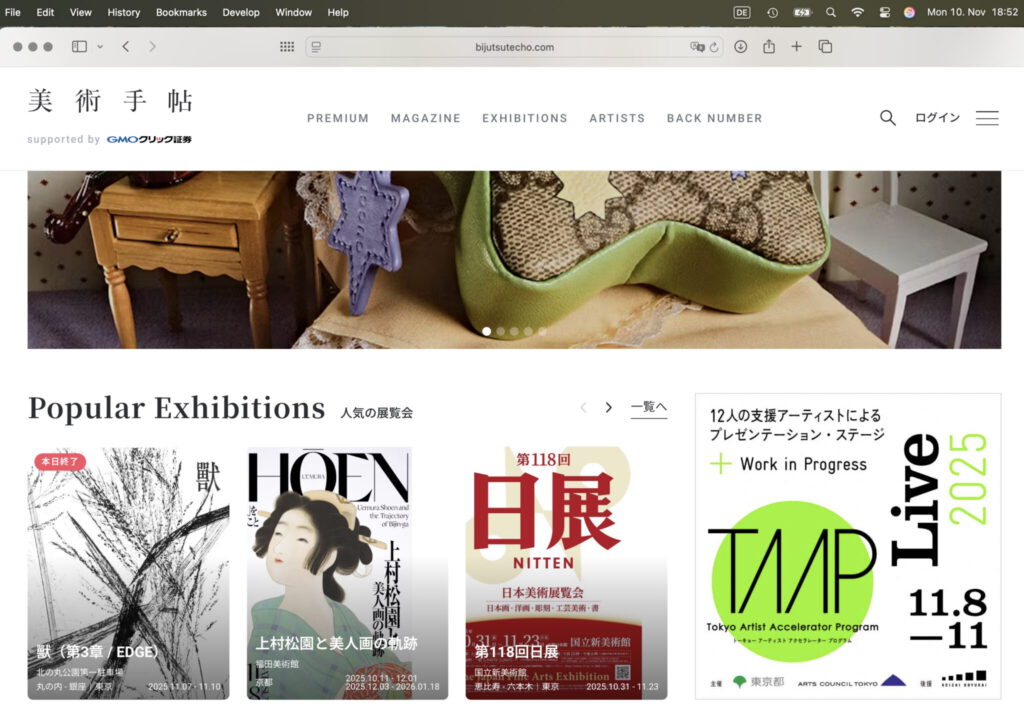Select the EXHIBITIONS navigation item

[x=524, y=118]
